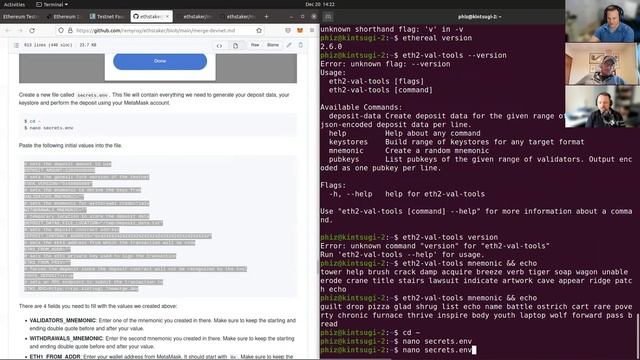The width and height of the screenshot is (640, 360).
Task: Open the Firefox hamburger menu
Action: 312,31
